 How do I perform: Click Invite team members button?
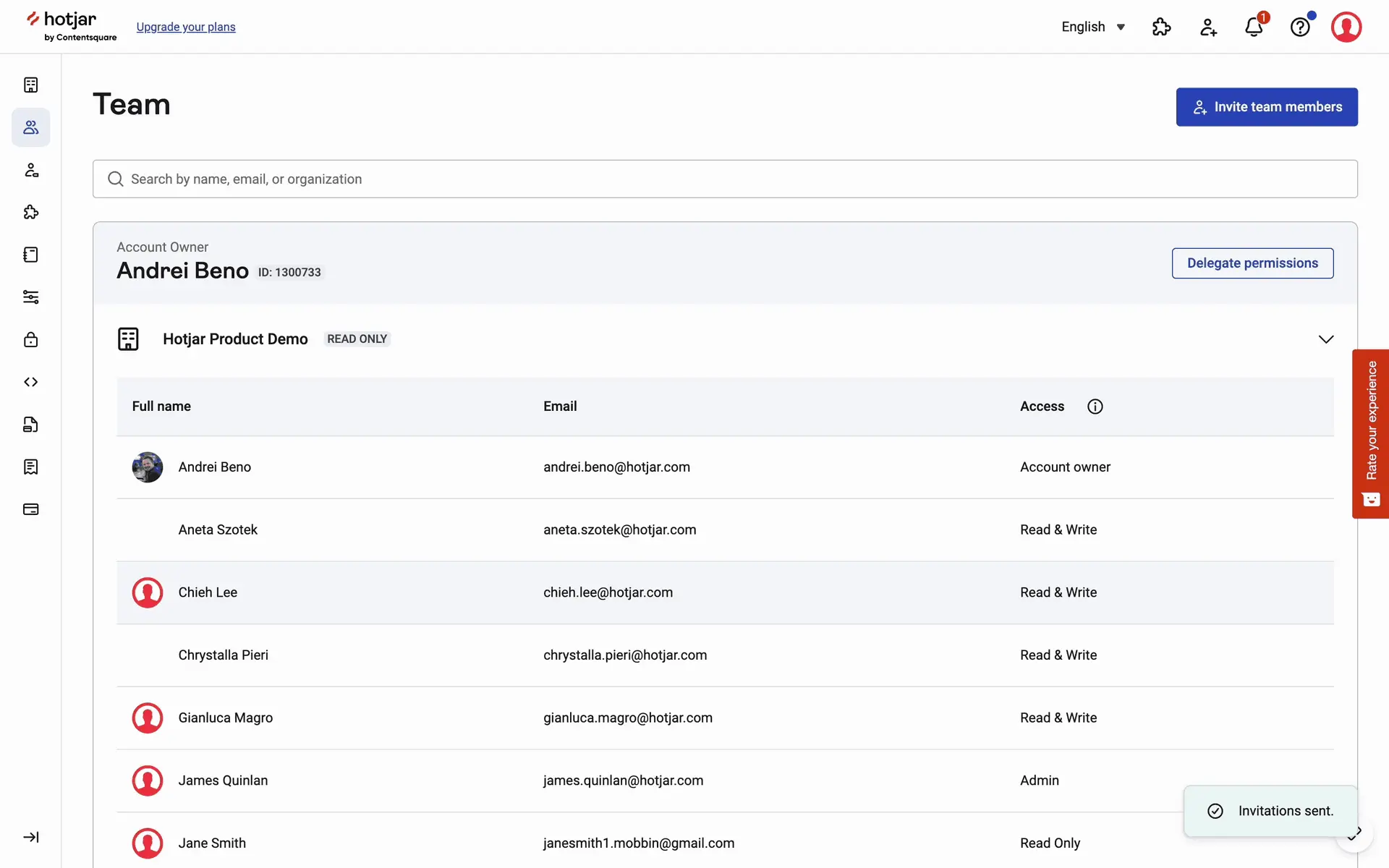1266,107
